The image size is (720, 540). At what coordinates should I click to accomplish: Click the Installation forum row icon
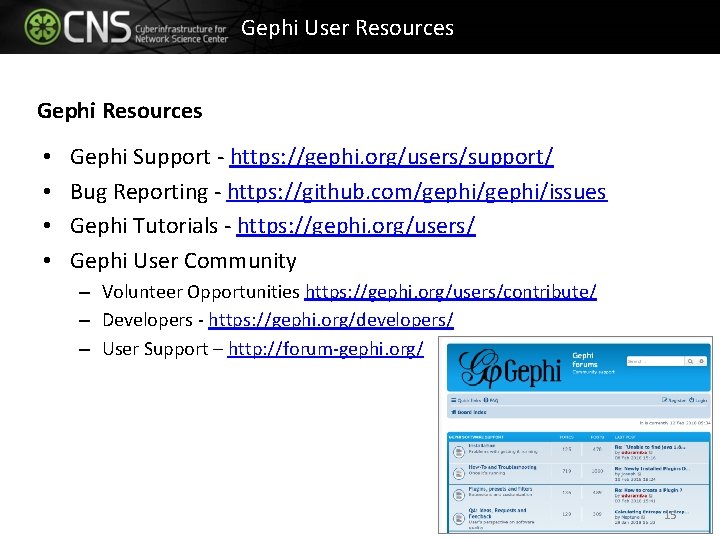click(458, 452)
